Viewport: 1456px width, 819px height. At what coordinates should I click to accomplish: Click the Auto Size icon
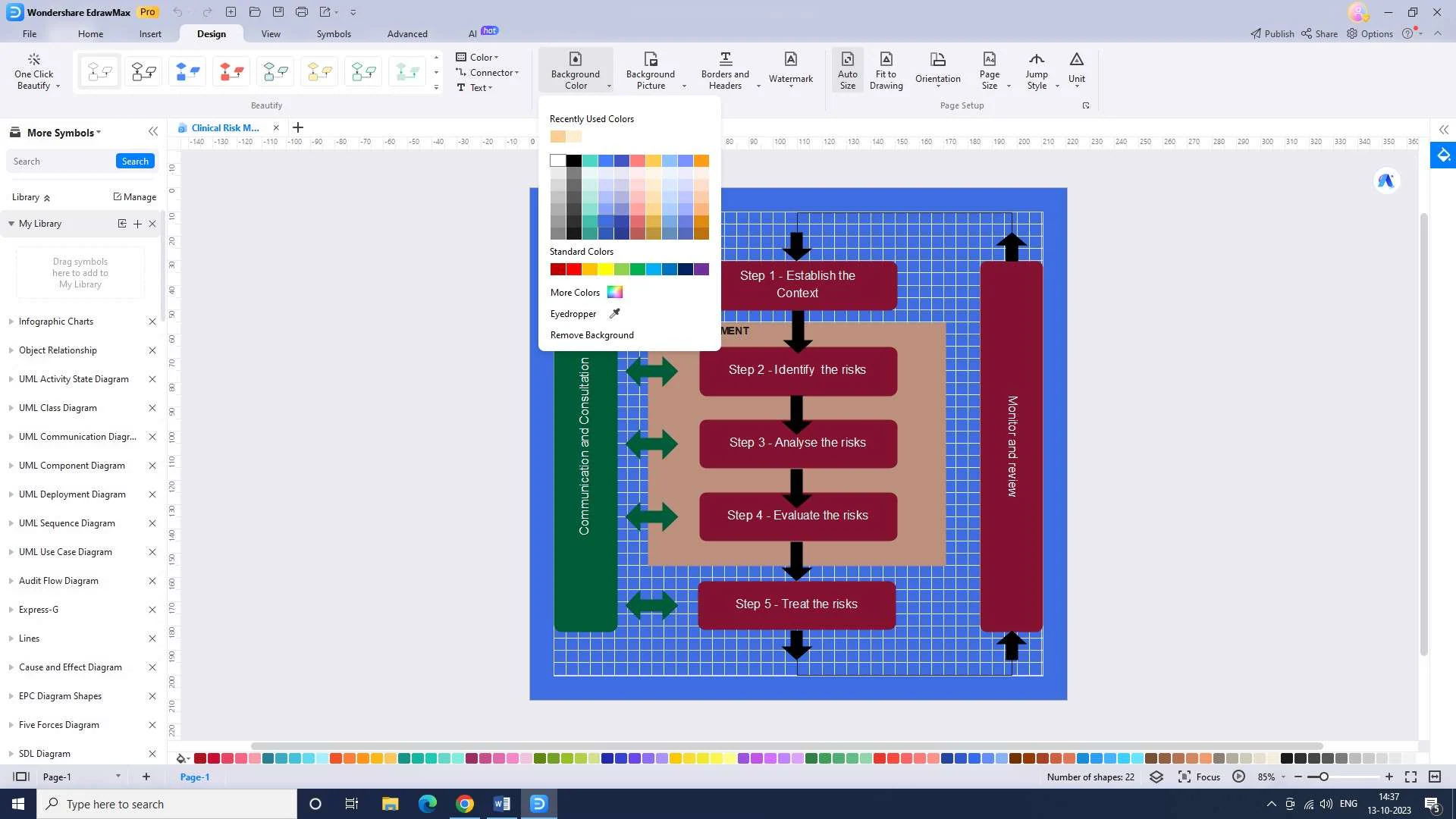[847, 60]
